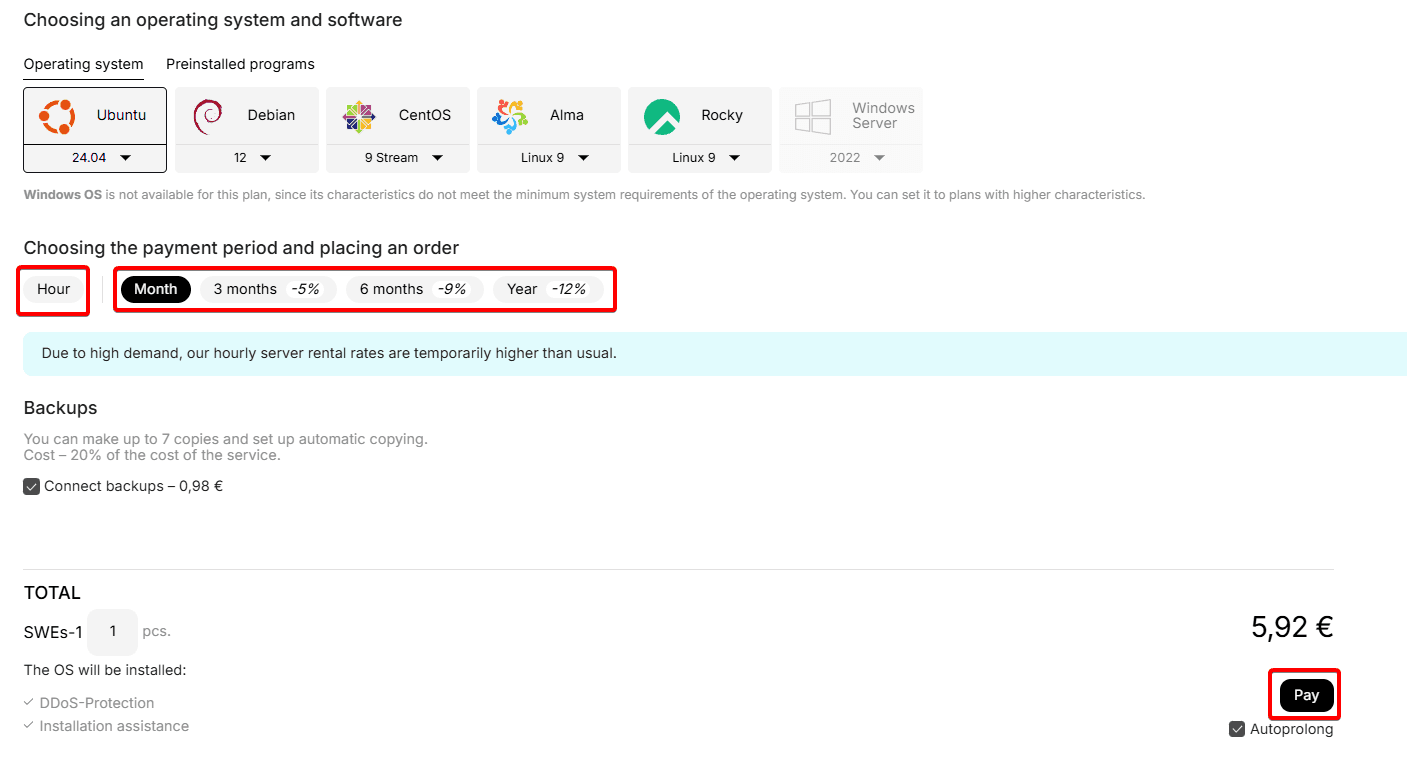Open the Operating system tab

pyautogui.click(x=83, y=64)
